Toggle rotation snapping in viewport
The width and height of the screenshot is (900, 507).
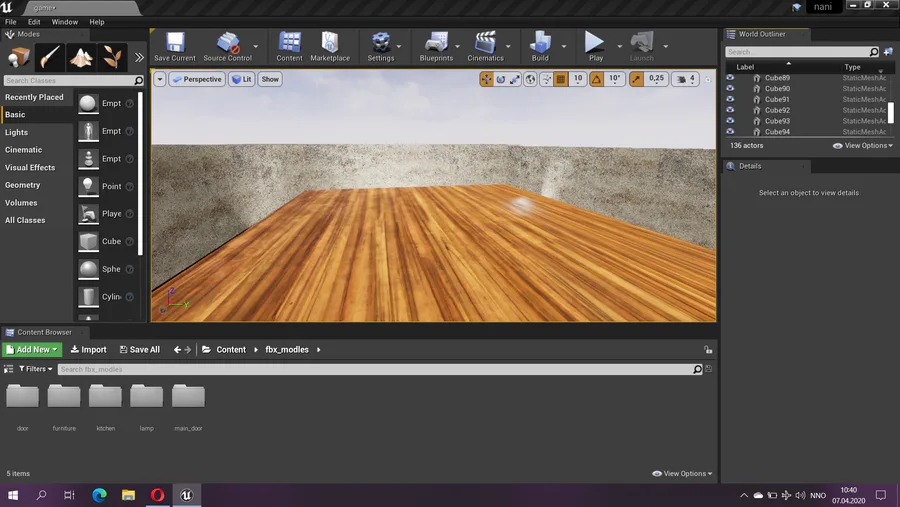tap(597, 79)
